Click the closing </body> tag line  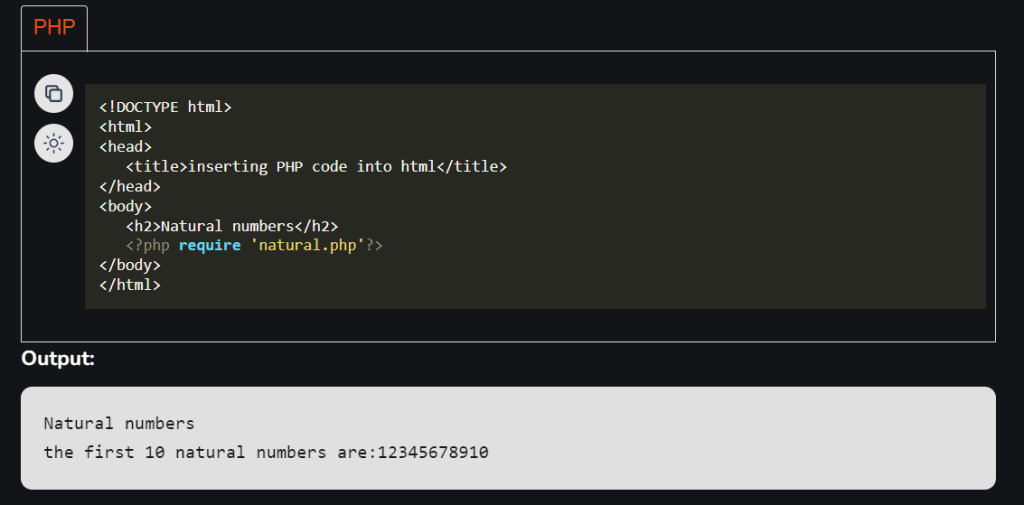point(130,265)
